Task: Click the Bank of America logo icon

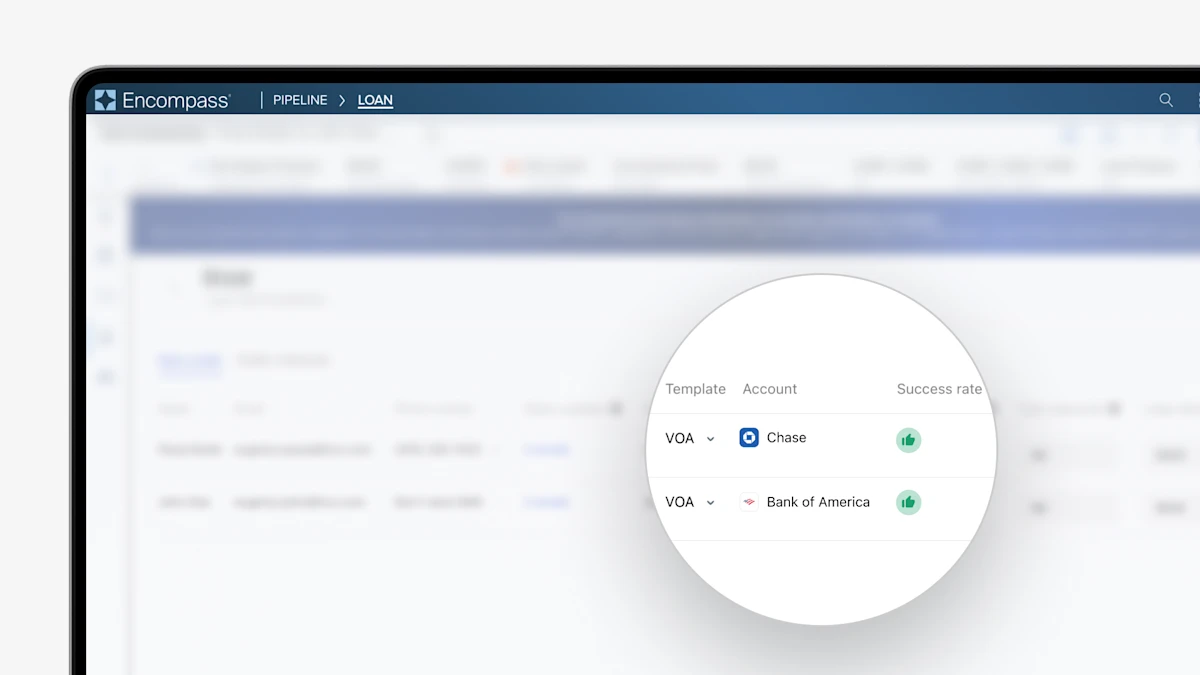Action: coord(749,502)
